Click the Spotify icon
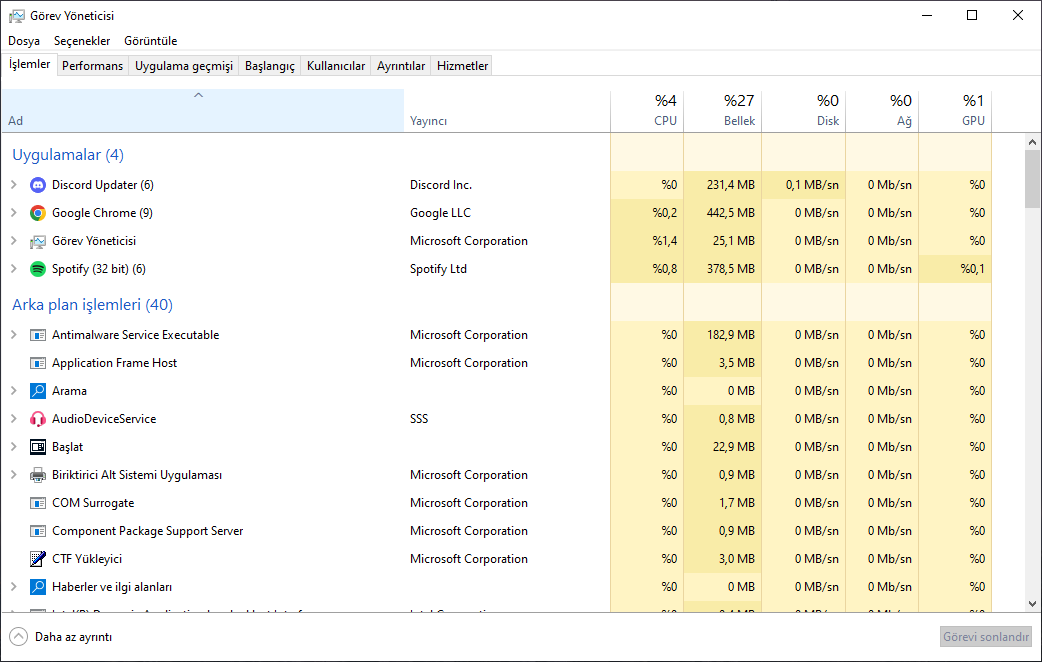The image size is (1042, 662). pos(38,269)
